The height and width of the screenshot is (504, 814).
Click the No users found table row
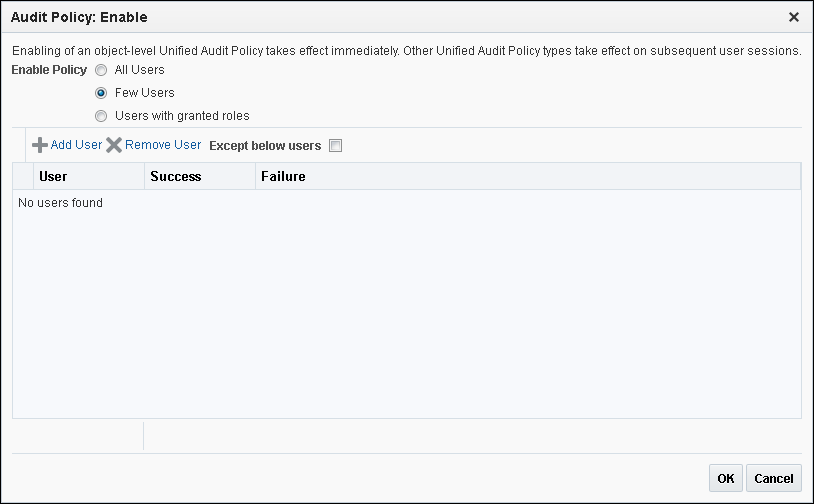pos(61,203)
